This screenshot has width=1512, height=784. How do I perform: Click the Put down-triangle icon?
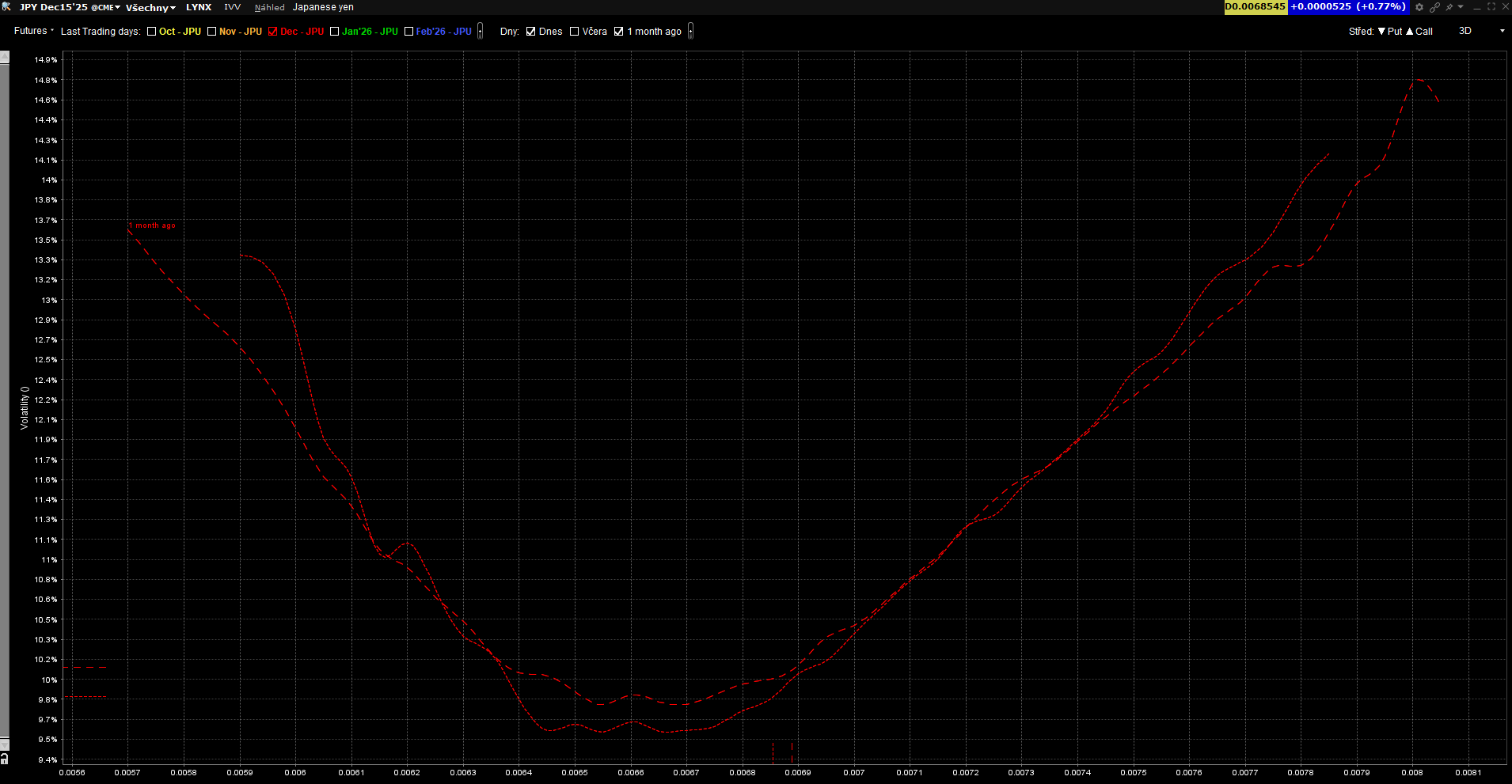[x=1381, y=32]
